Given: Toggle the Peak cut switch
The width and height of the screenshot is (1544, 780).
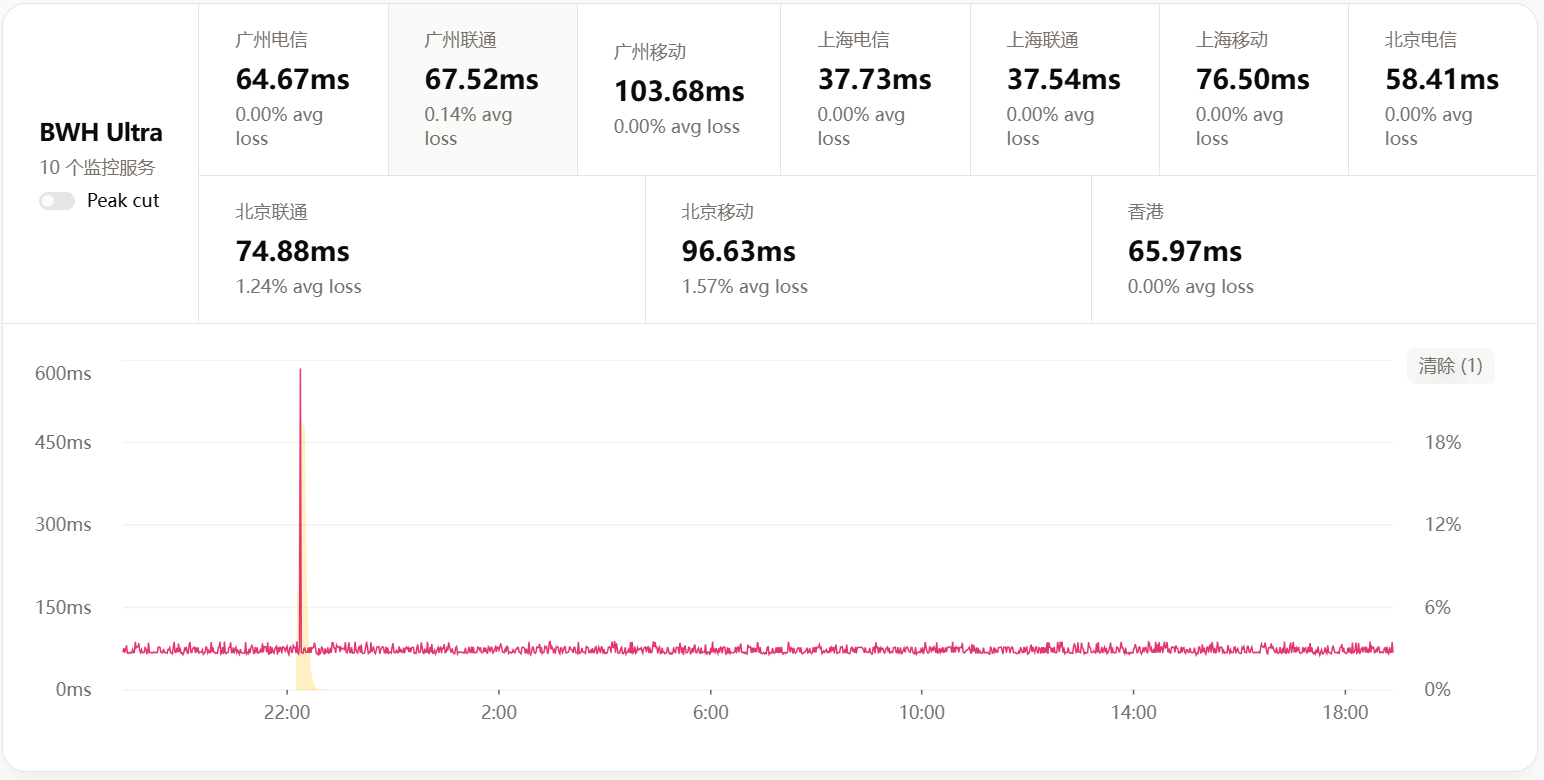Looking at the screenshot, I should [x=57, y=201].
